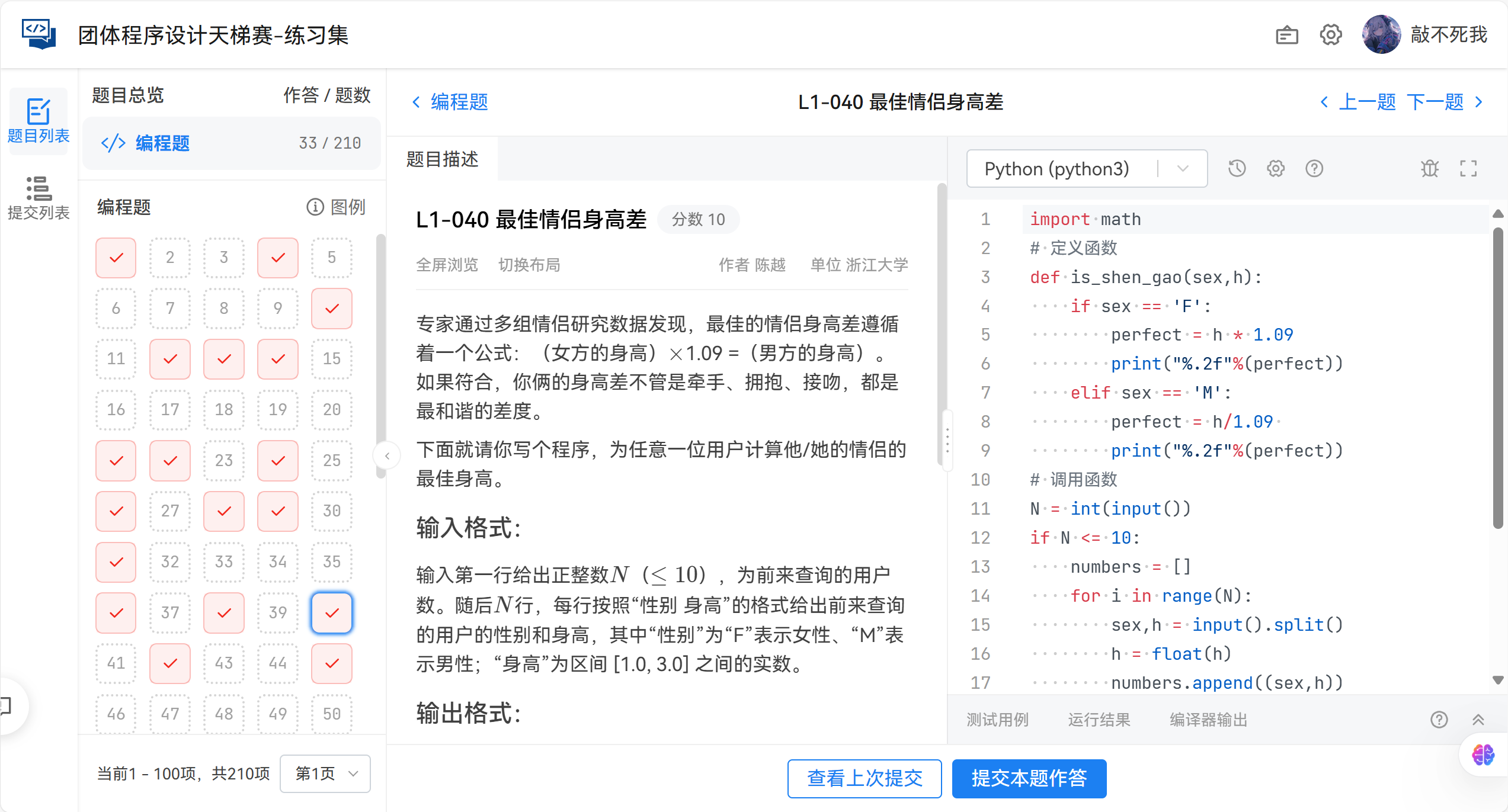Open the 图例 legend info icon
The width and height of the screenshot is (1508, 812).
(315, 207)
